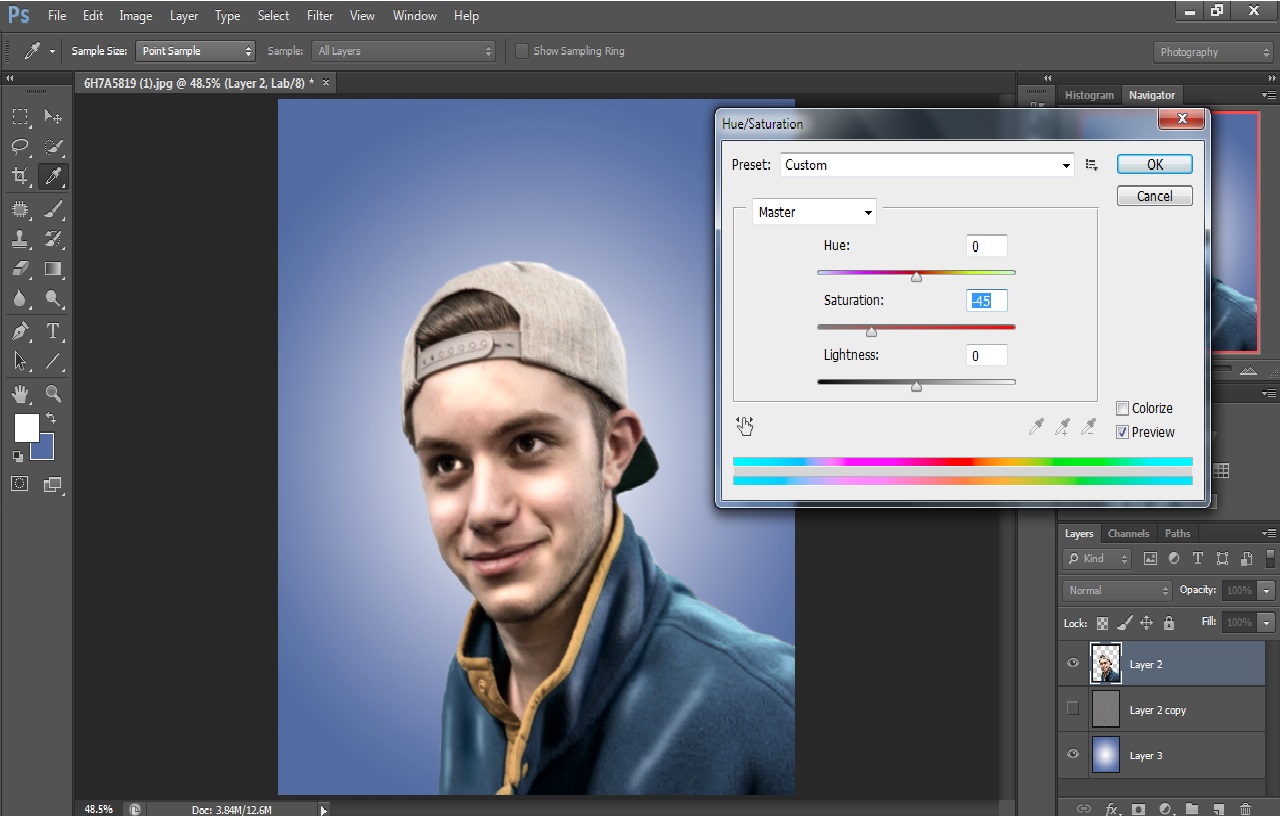Open the Filter menu
1280x816 pixels.
point(320,16)
